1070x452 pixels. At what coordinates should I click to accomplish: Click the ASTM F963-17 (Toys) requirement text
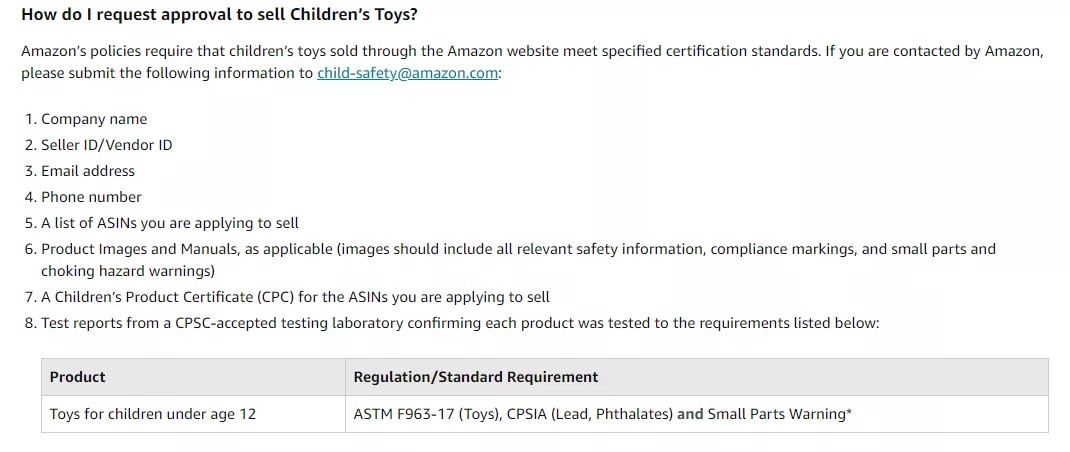pos(427,414)
